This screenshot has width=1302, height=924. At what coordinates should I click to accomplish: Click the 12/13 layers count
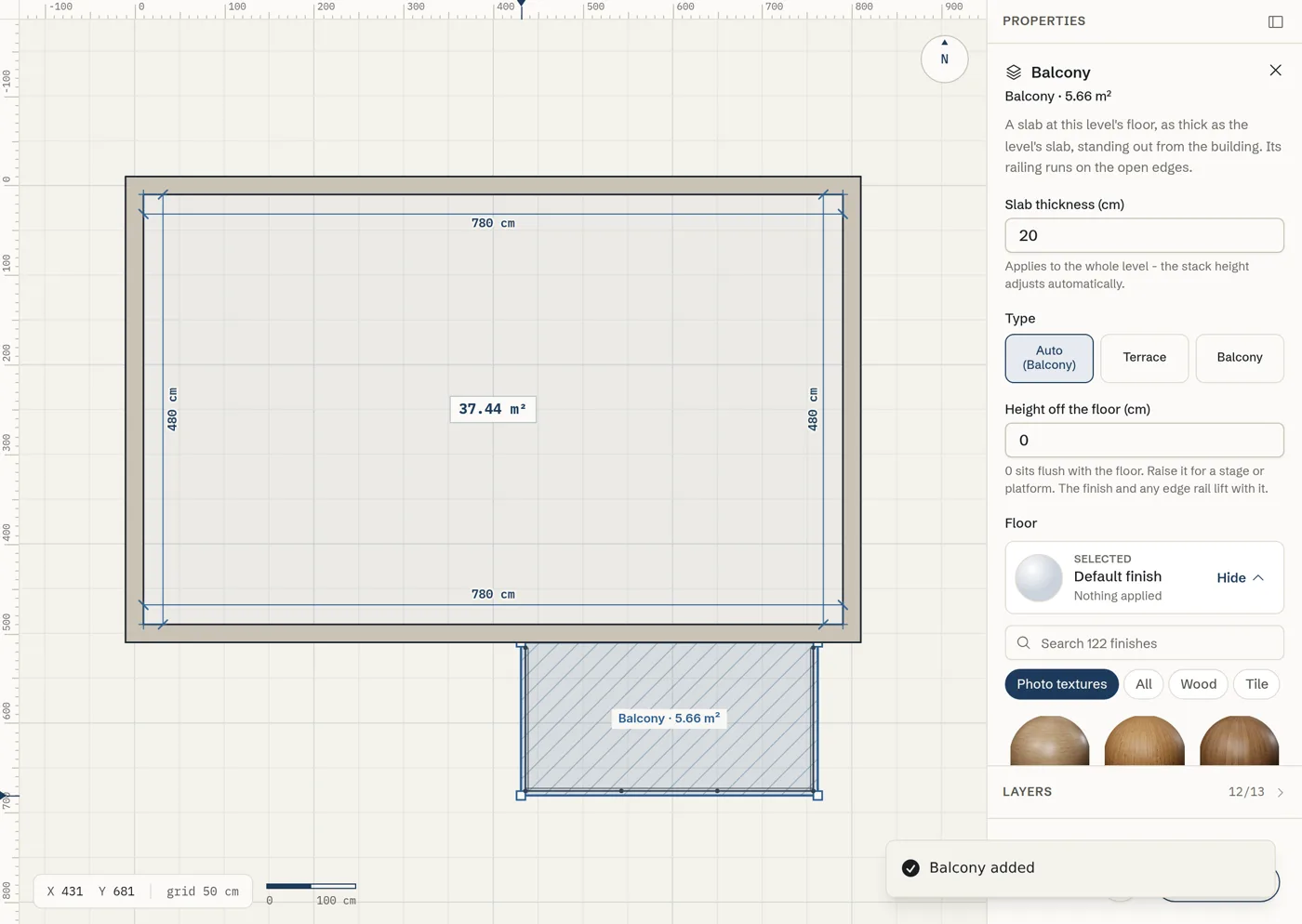[1246, 792]
